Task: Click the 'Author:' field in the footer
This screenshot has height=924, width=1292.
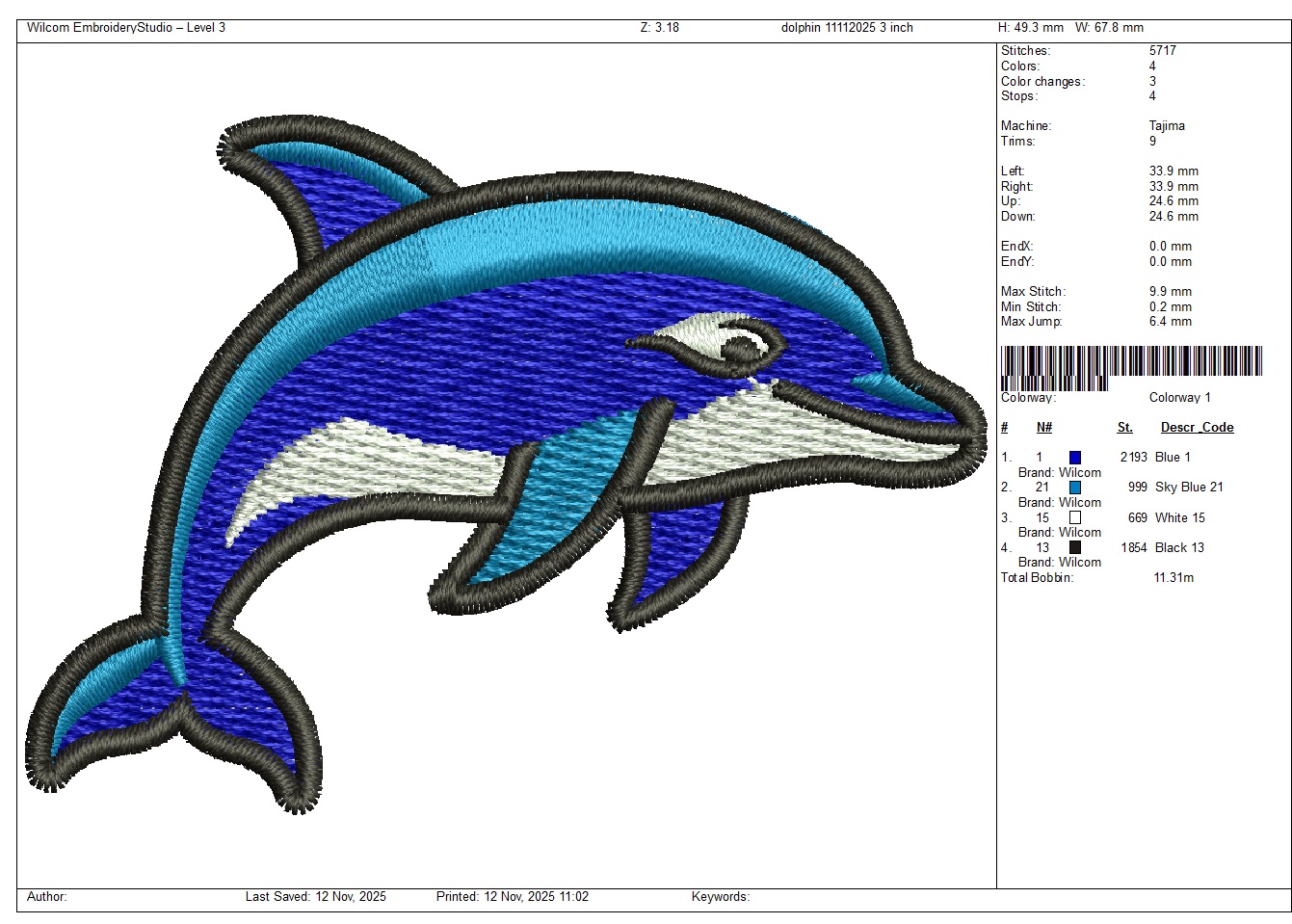Action: (47, 897)
